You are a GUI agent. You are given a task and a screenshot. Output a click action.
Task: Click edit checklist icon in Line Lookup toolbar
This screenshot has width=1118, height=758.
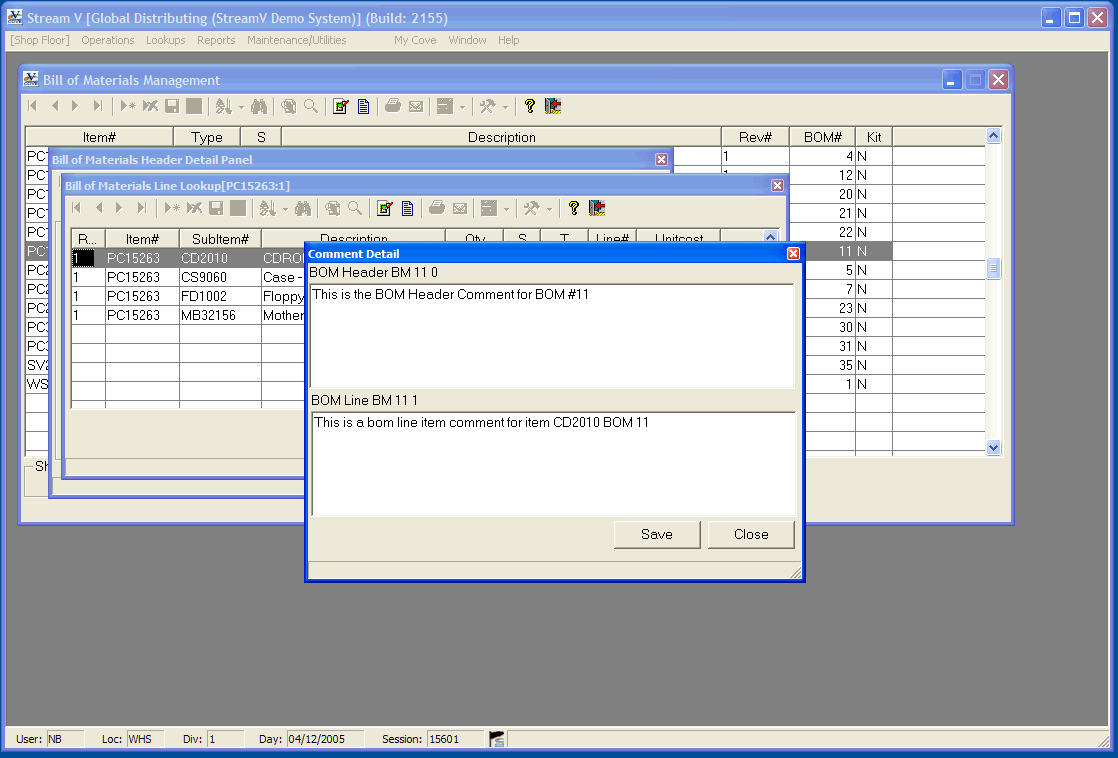pyautogui.click(x=385, y=208)
